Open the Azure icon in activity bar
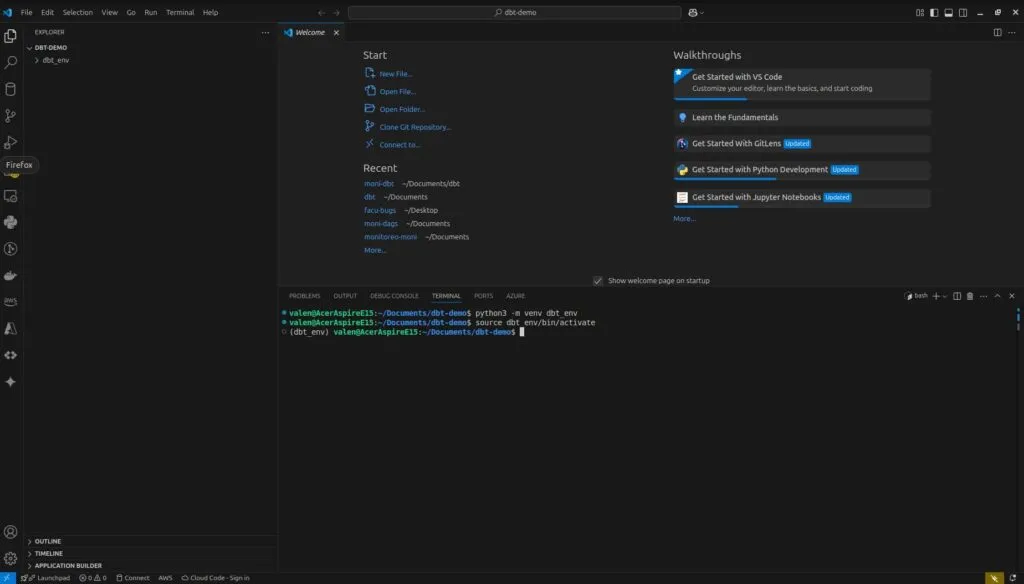Viewport: 1024px width, 584px height. (x=10, y=329)
